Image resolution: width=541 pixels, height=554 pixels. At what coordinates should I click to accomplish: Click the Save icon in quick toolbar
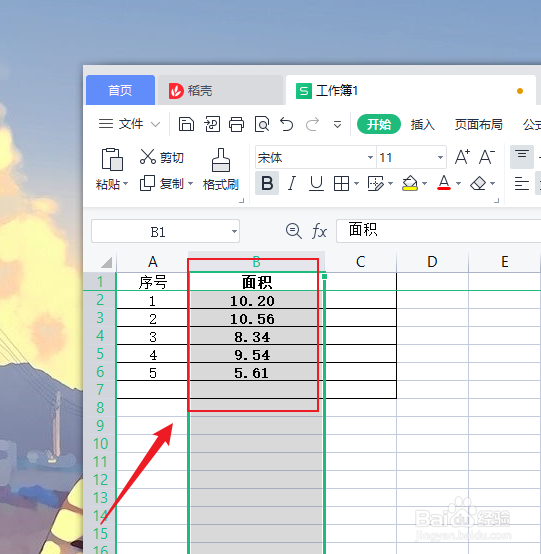186,124
